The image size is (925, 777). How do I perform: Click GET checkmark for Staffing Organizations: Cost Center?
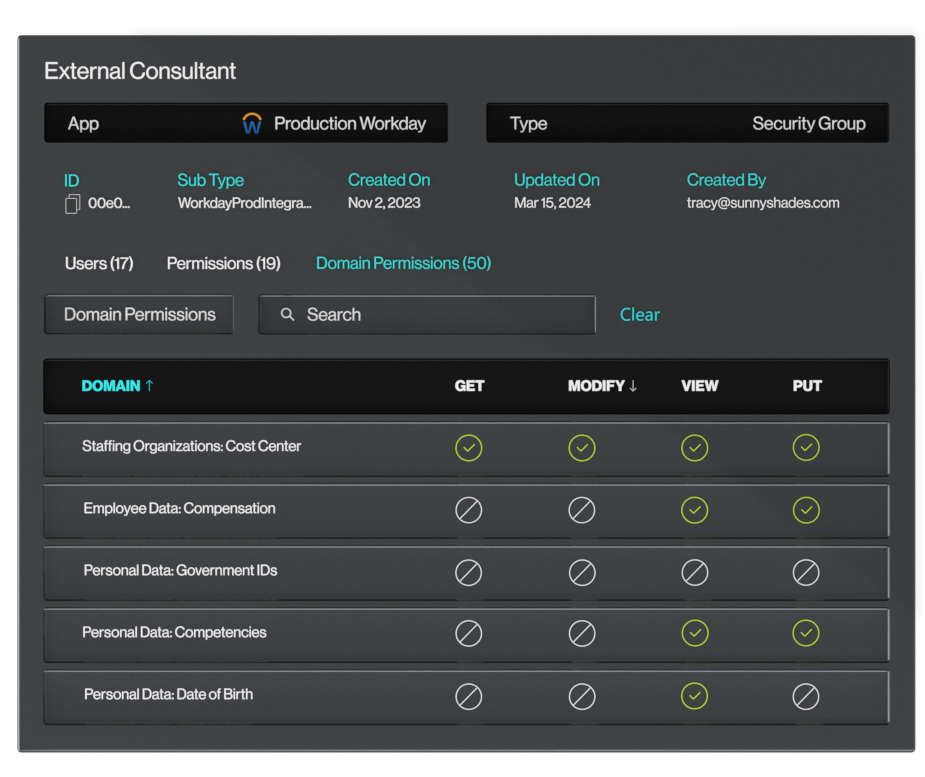point(468,448)
